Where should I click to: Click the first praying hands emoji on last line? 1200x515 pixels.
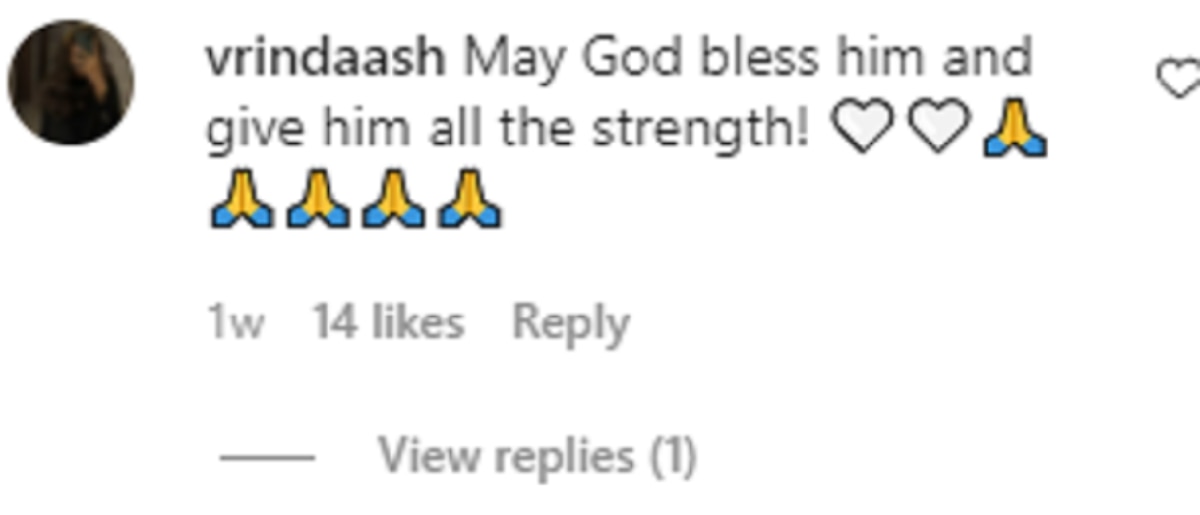coord(241,201)
